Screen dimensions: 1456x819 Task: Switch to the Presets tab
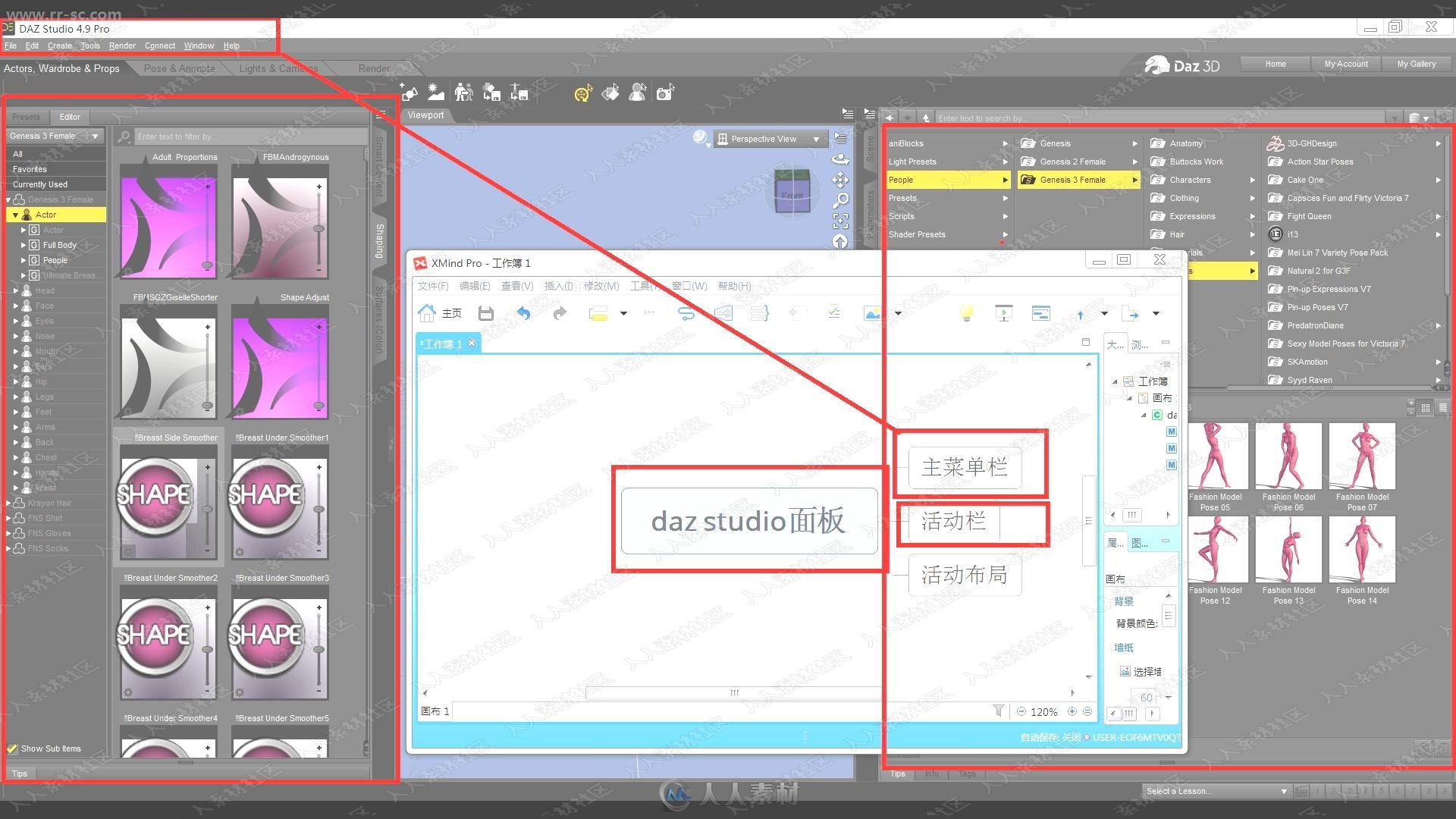tap(26, 117)
